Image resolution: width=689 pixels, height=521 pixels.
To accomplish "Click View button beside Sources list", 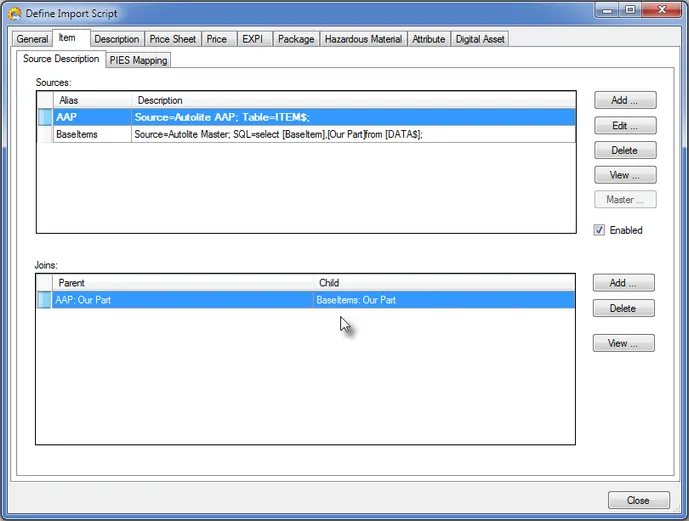I will pyautogui.click(x=625, y=175).
